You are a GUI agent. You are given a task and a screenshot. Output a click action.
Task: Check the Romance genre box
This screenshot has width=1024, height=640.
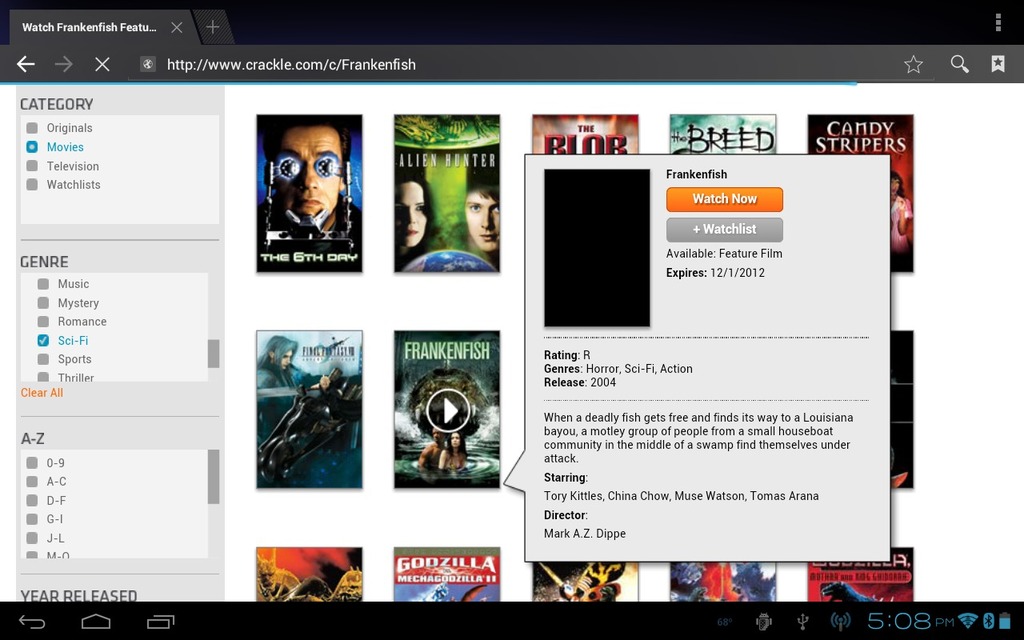coord(43,321)
